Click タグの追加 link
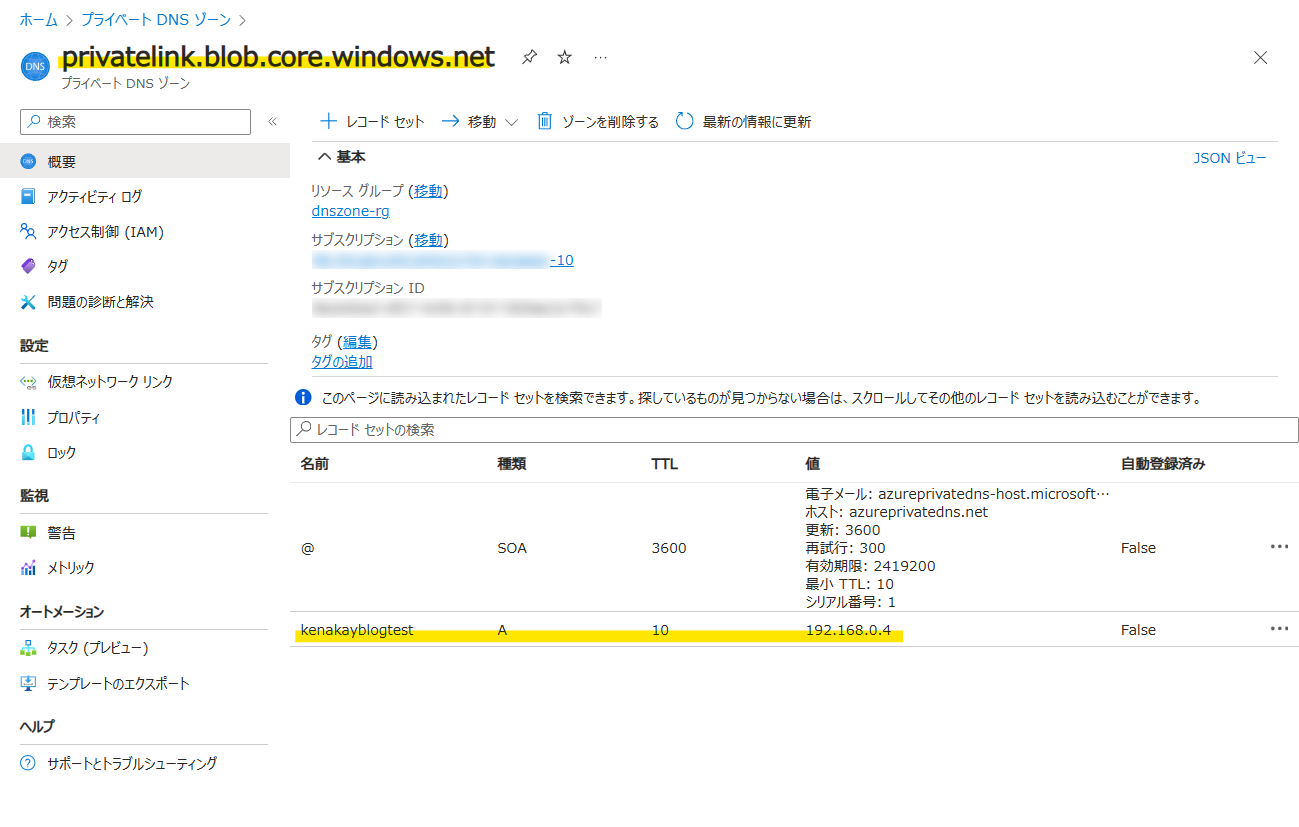 (x=342, y=362)
